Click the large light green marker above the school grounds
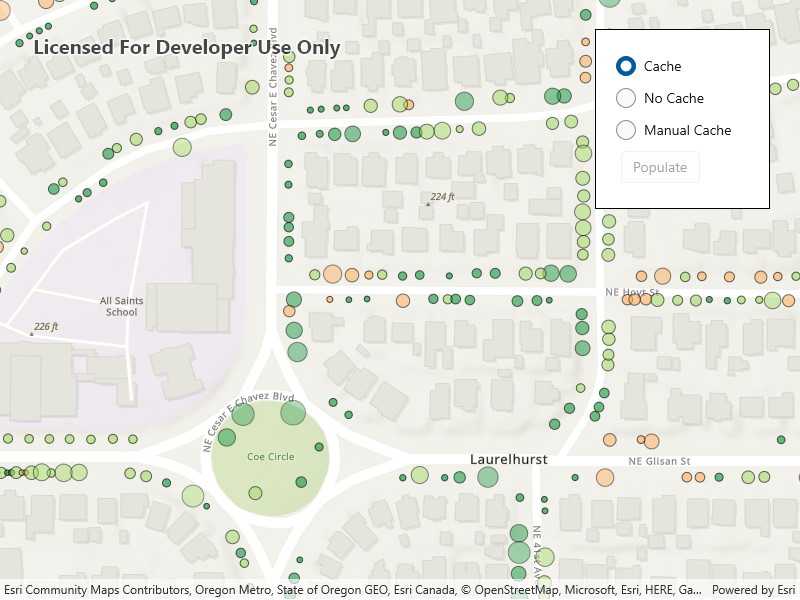800x600 pixels. (x=182, y=148)
